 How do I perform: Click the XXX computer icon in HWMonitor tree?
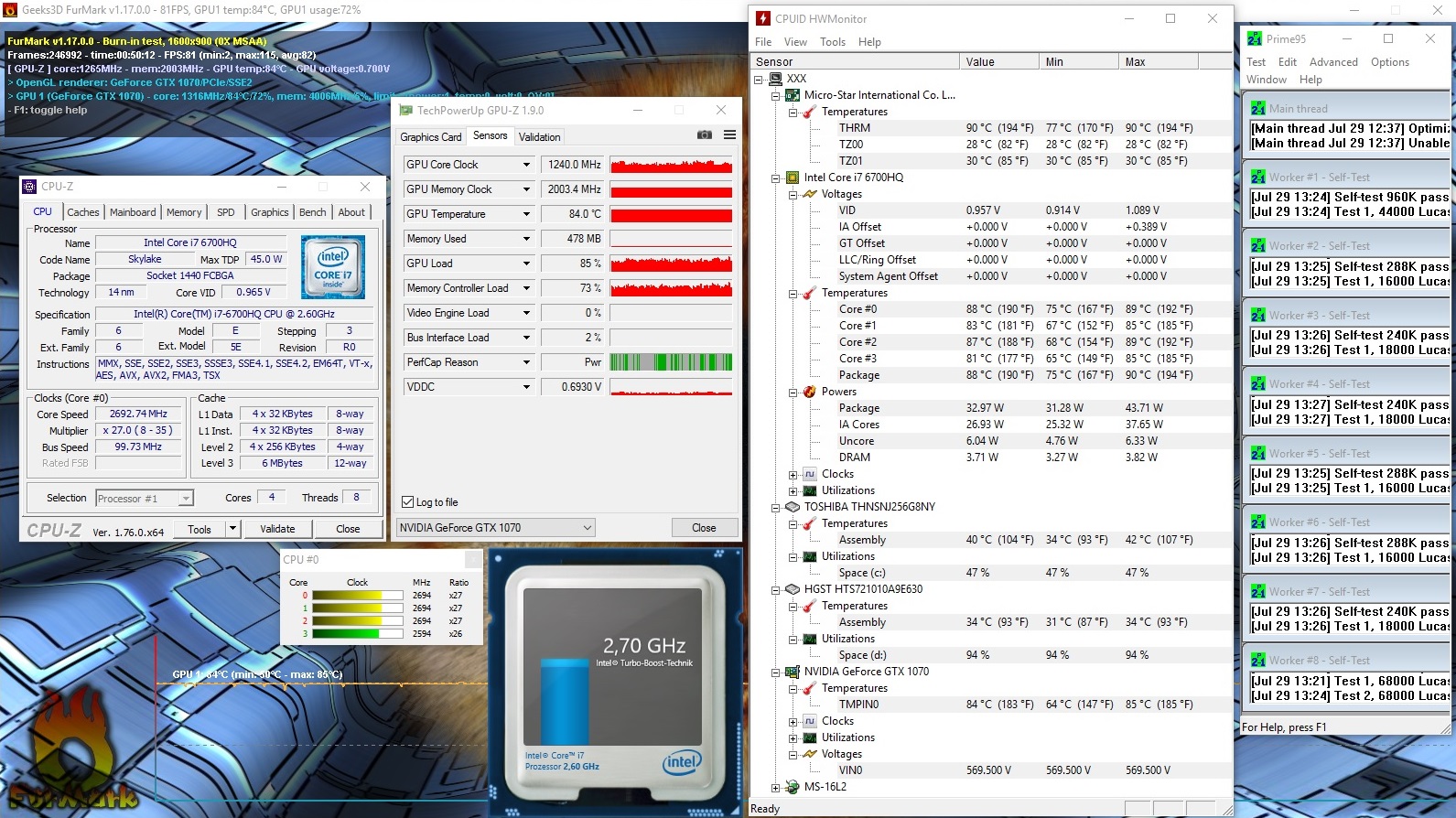(775, 79)
